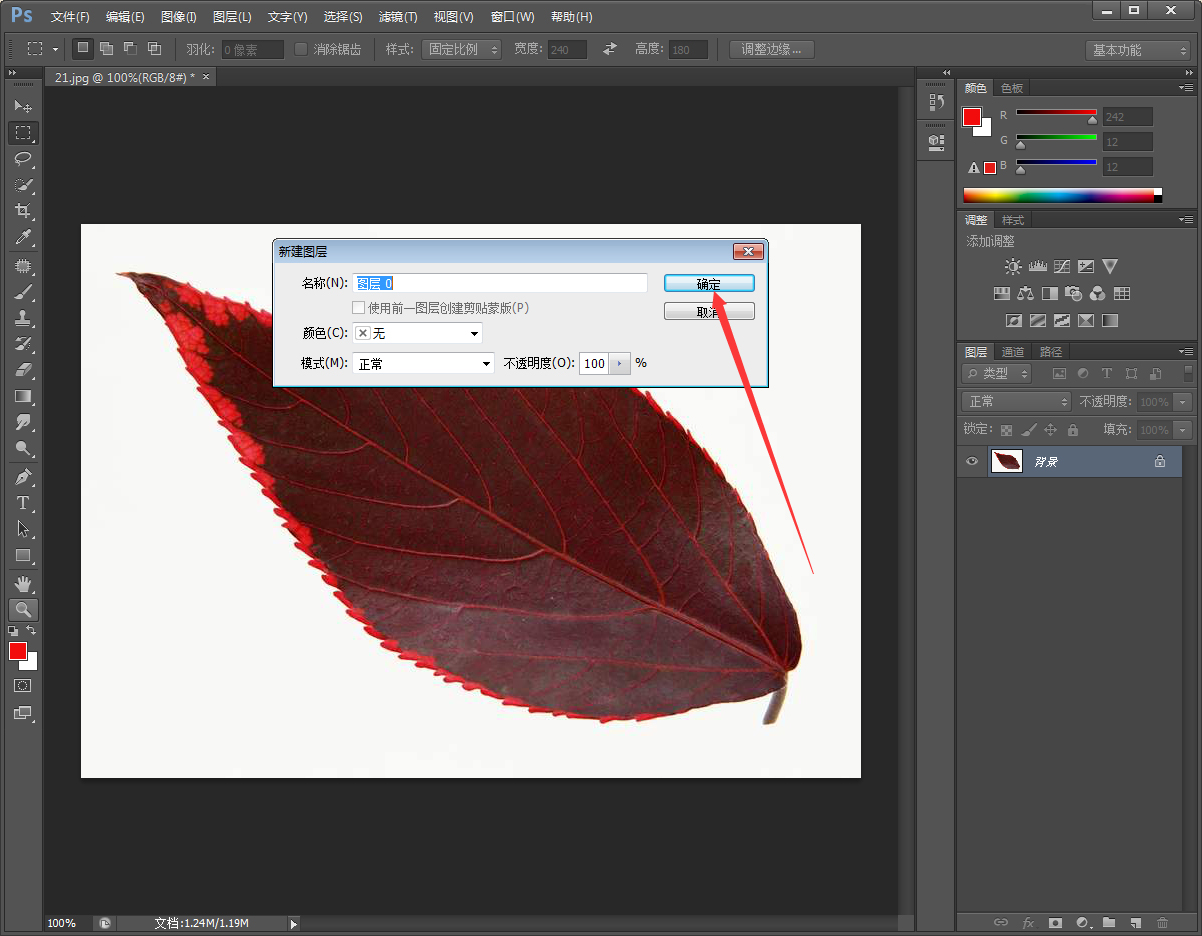Select the Eyedropper tool
Image resolution: width=1202 pixels, height=936 pixels.
point(23,237)
